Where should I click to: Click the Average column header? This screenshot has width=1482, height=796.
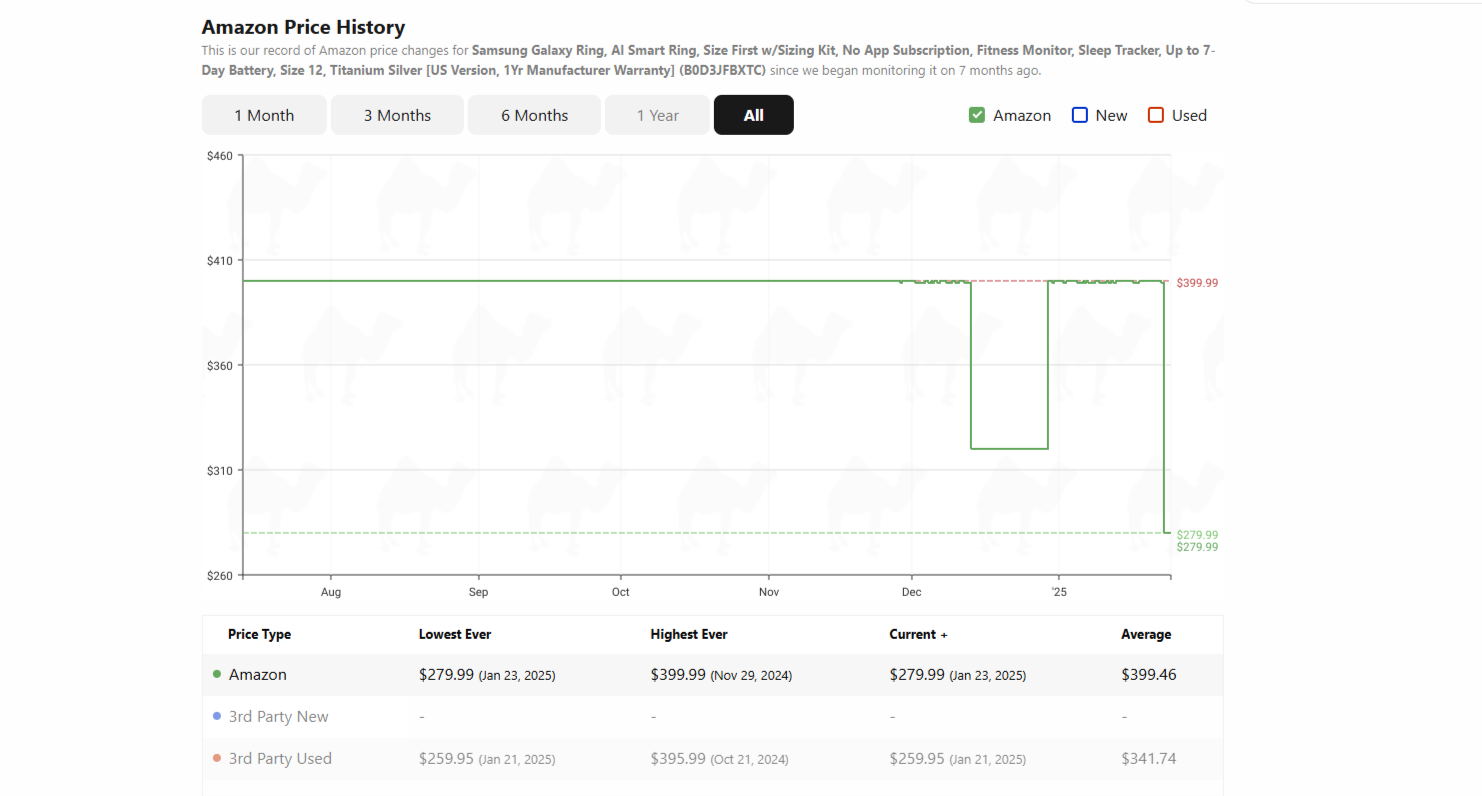(1146, 634)
